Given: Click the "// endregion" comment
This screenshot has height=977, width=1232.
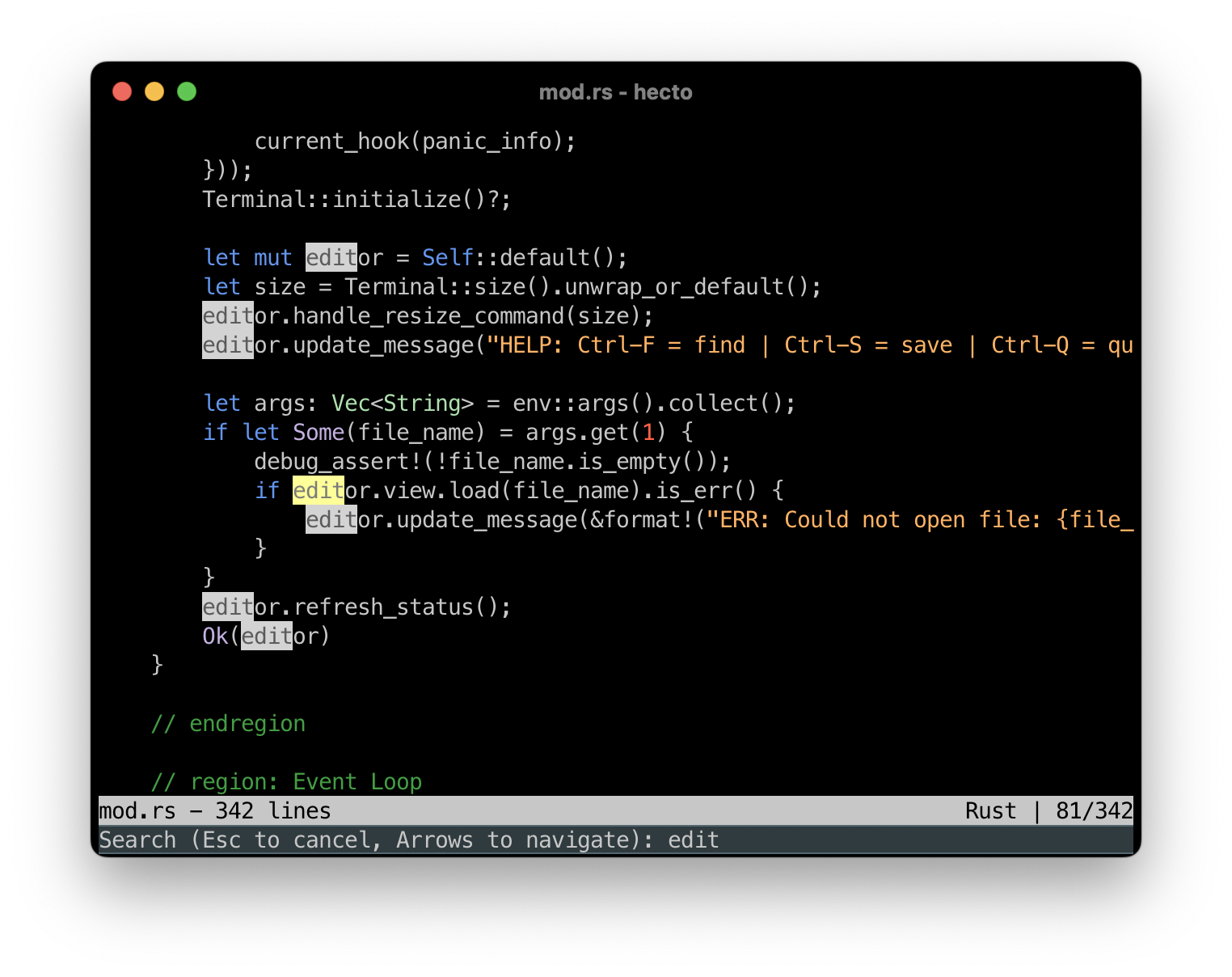Looking at the screenshot, I should tap(229, 723).
